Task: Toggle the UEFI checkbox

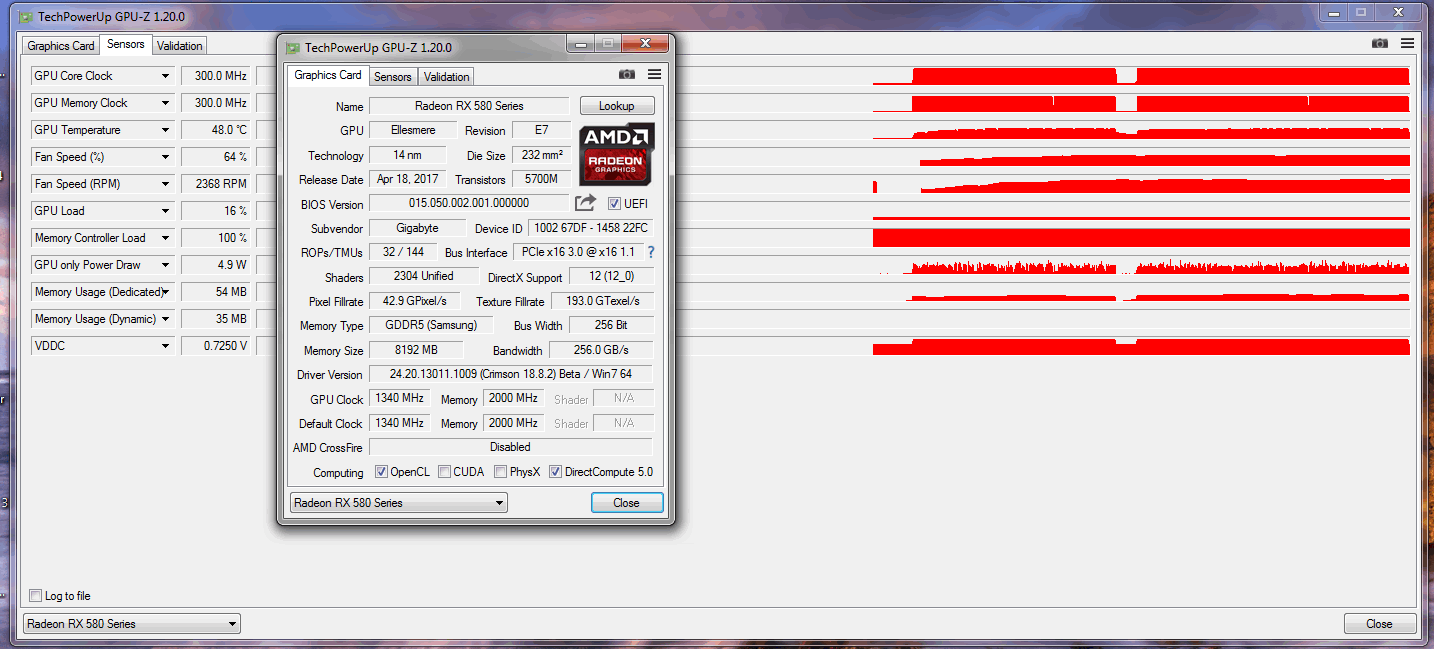Action: tap(615, 203)
